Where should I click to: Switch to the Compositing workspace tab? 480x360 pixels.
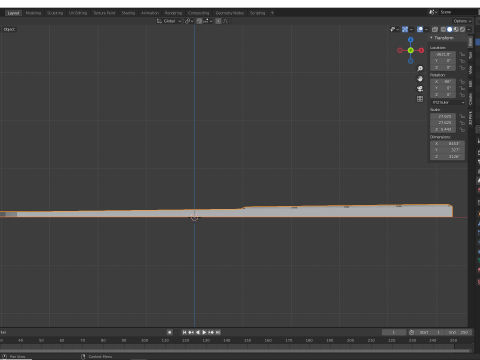pyautogui.click(x=198, y=13)
